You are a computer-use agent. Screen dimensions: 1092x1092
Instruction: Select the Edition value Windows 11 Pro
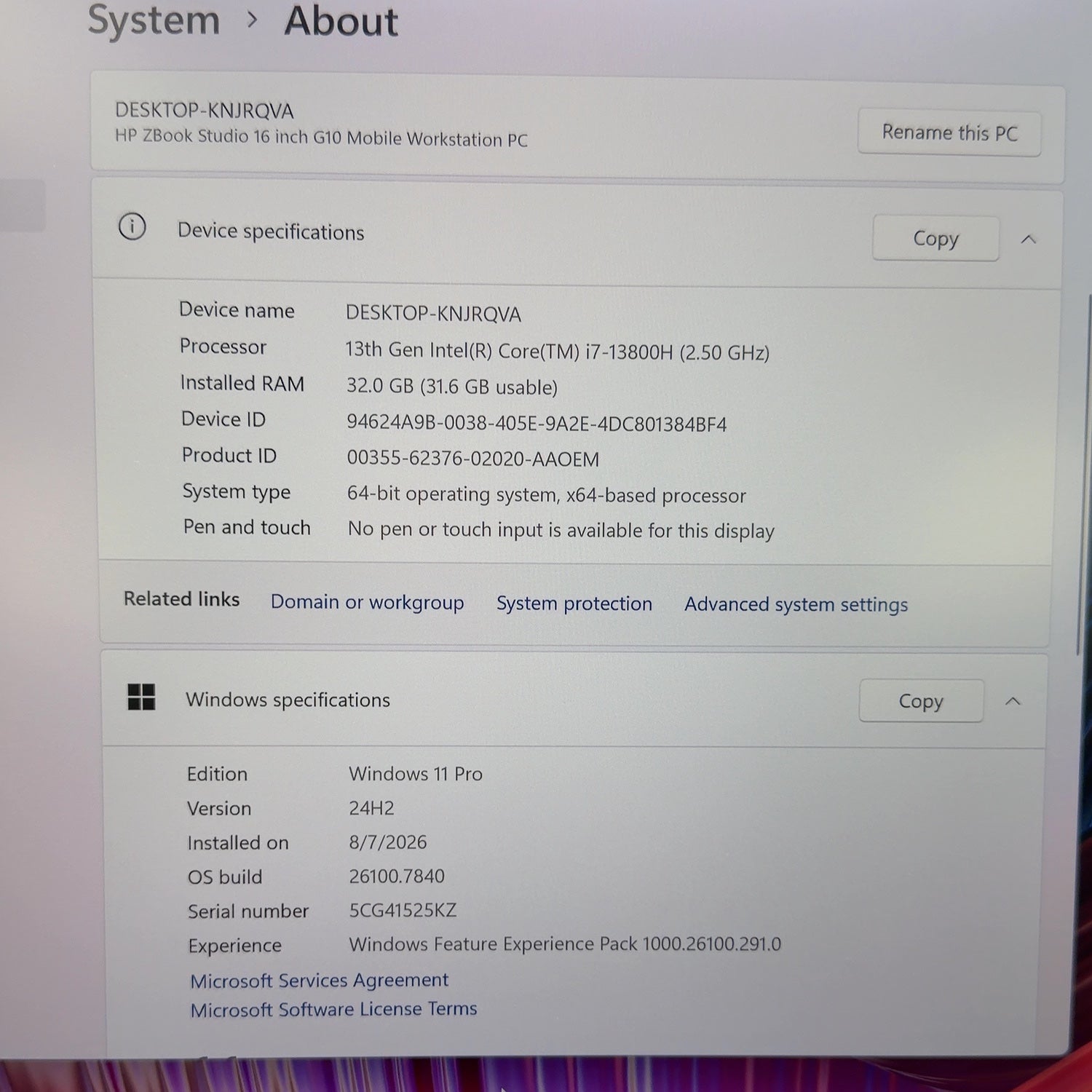(x=416, y=774)
